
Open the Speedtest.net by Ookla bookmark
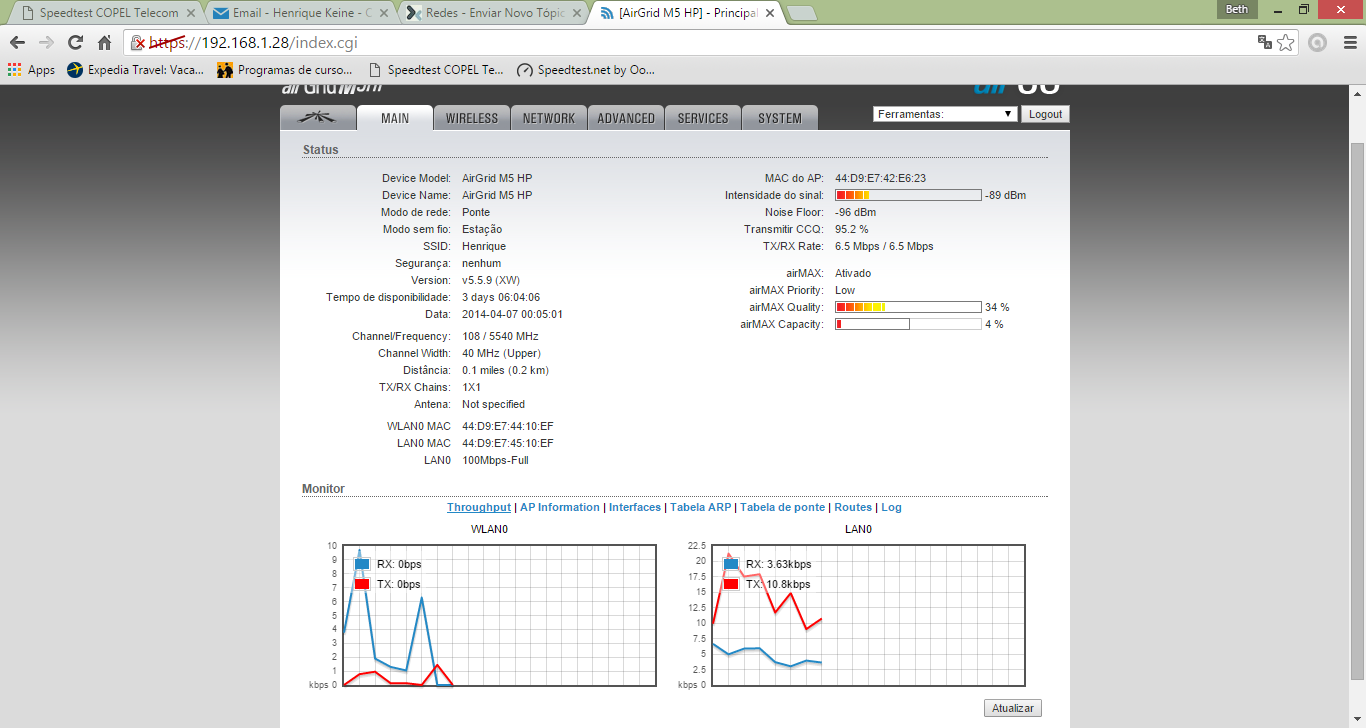pos(586,70)
